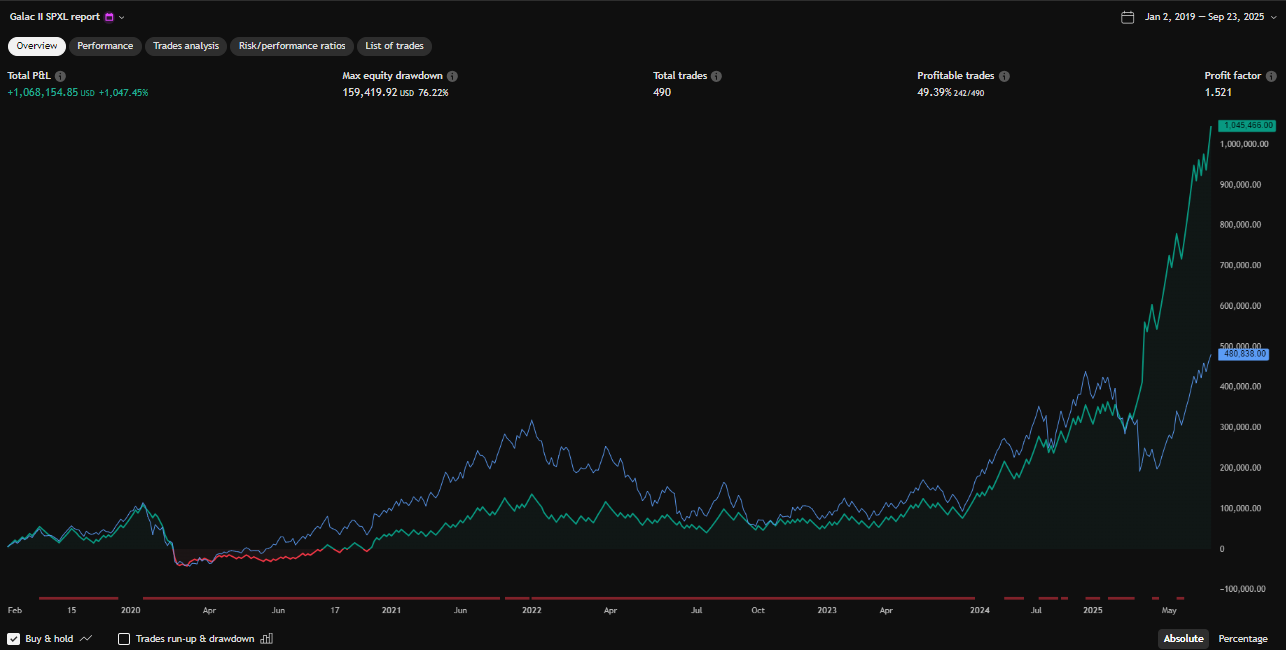Open the date range dropdown arrow

coord(1273,17)
